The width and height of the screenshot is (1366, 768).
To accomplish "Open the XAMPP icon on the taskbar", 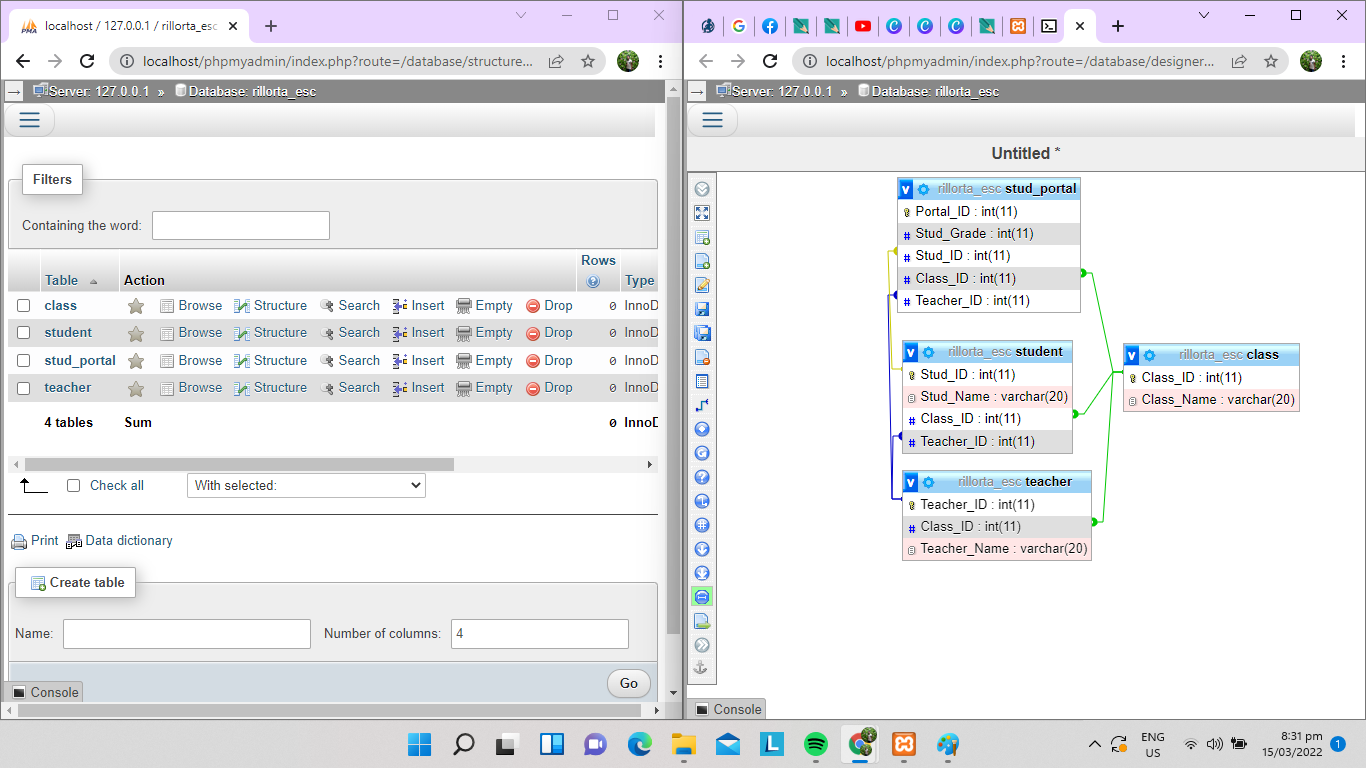I will 904,744.
